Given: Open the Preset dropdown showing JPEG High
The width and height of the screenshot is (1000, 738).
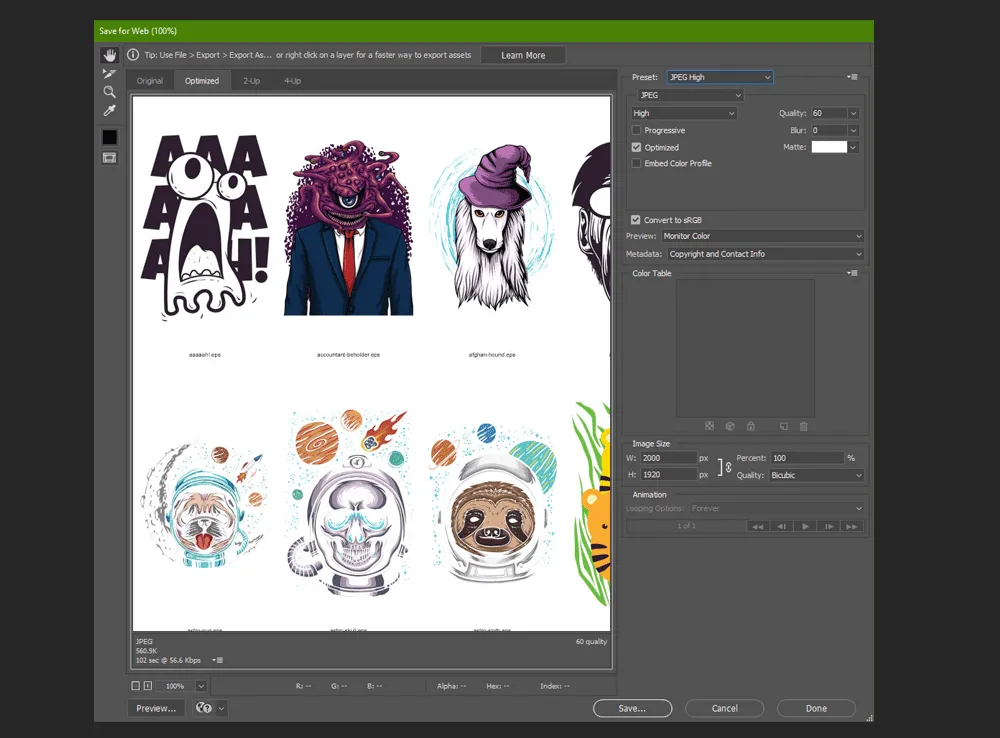Looking at the screenshot, I should tap(720, 77).
